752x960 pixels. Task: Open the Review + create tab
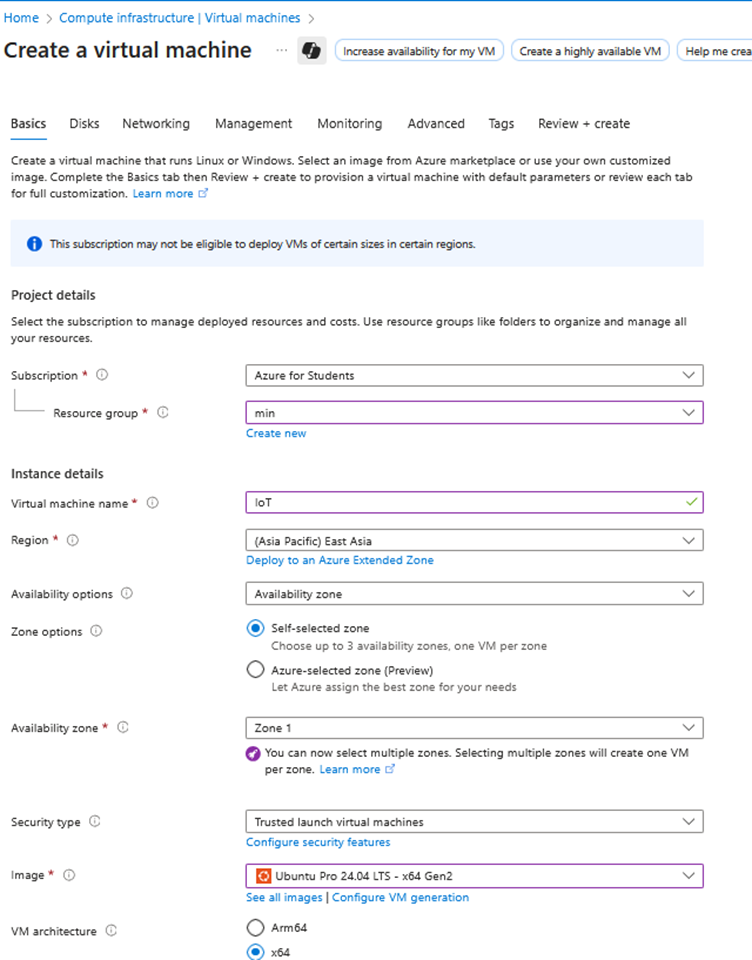[x=583, y=123]
